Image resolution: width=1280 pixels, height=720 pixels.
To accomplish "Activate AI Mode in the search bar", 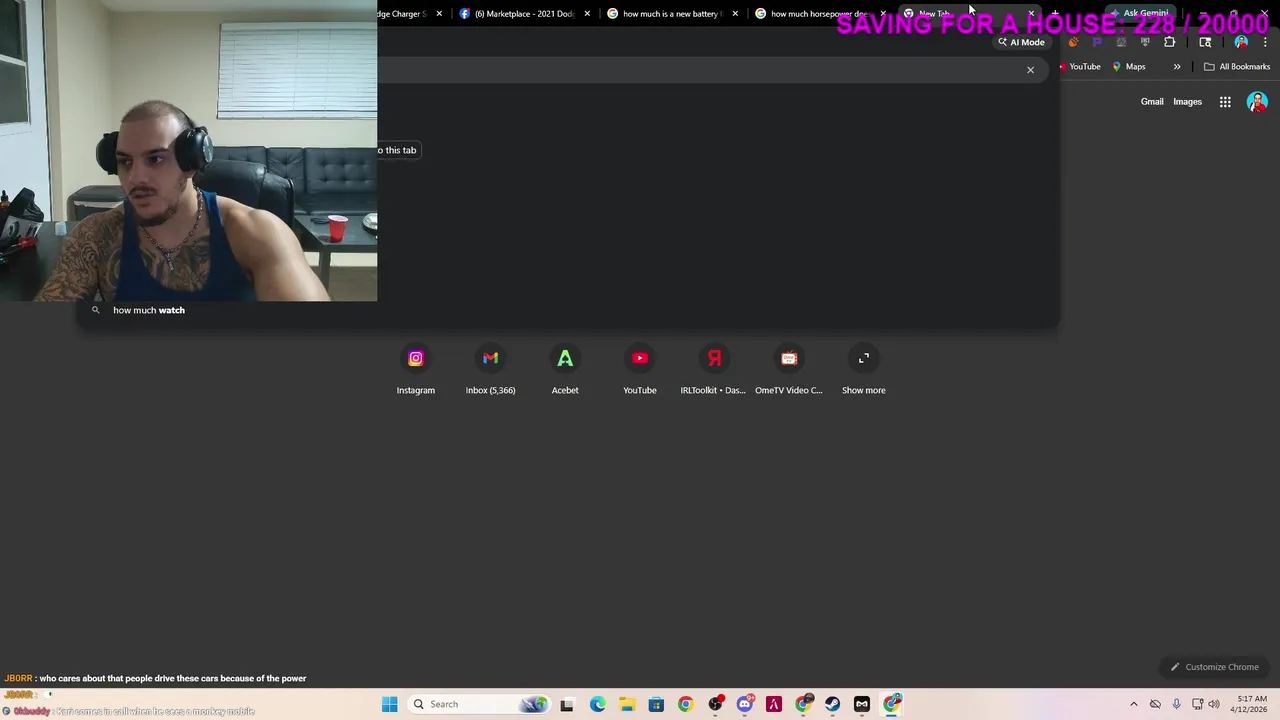I will 1021,42.
